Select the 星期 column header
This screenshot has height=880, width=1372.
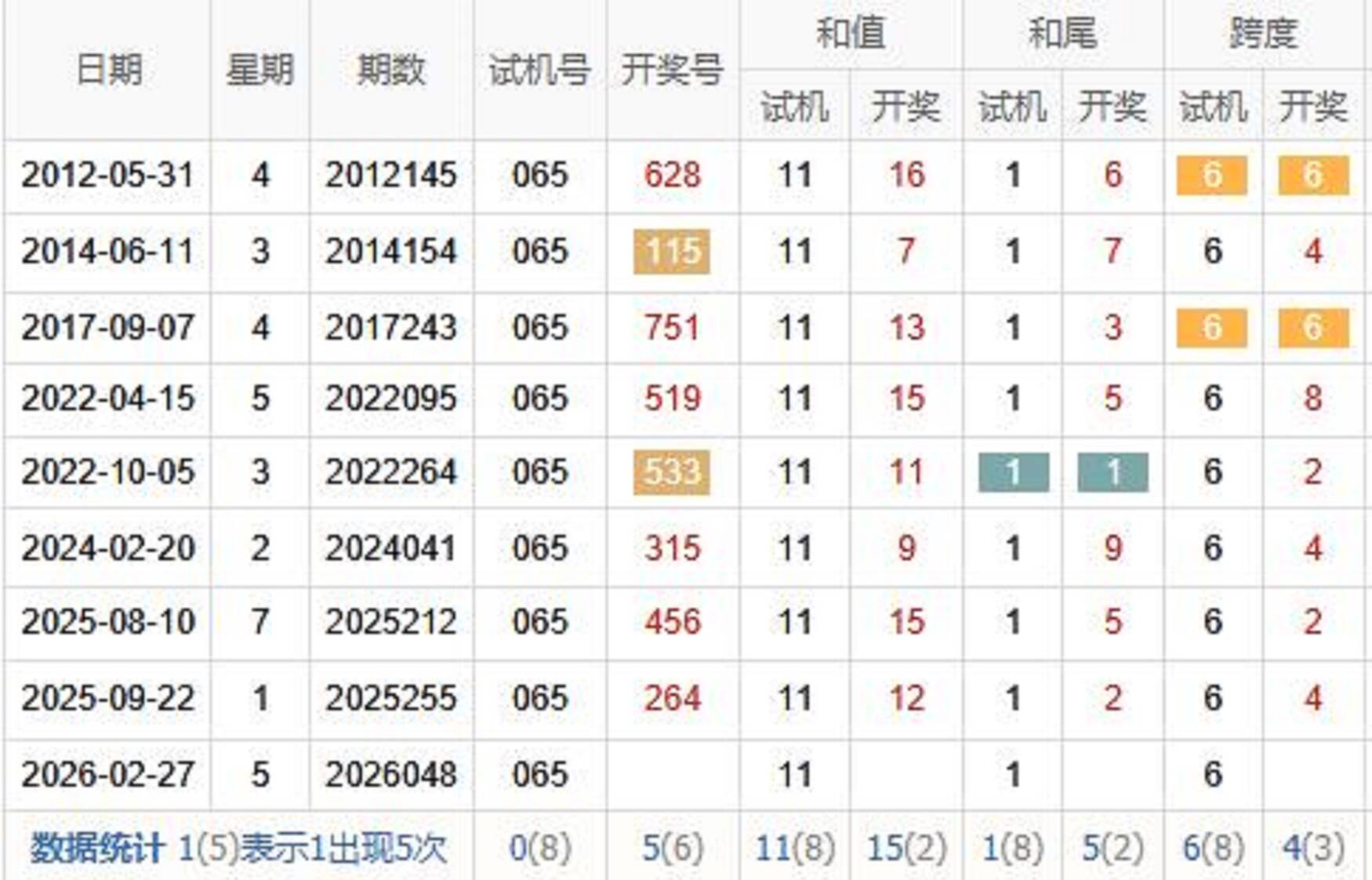pyautogui.click(x=260, y=70)
